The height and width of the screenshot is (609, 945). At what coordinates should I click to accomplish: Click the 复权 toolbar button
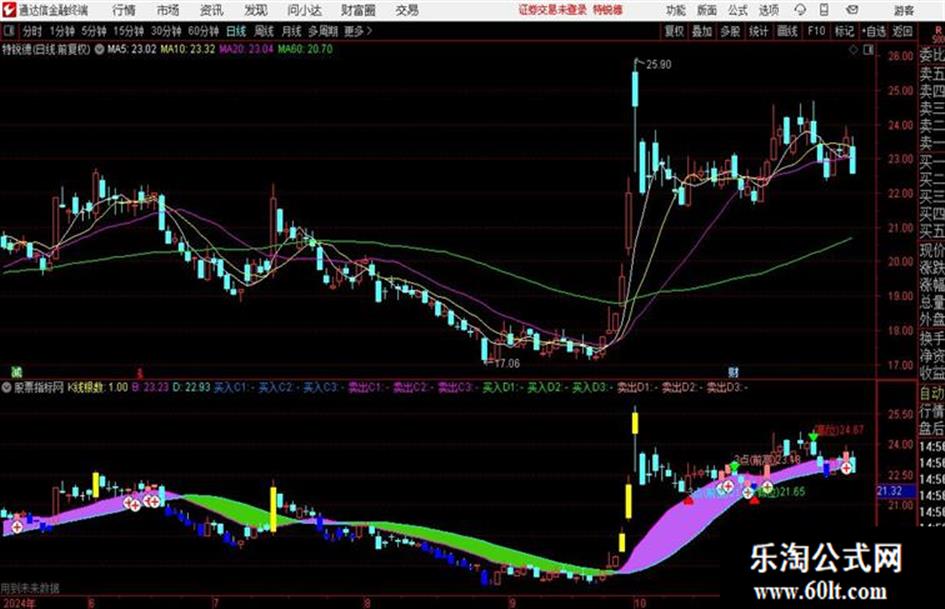pyautogui.click(x=674, y=31)
